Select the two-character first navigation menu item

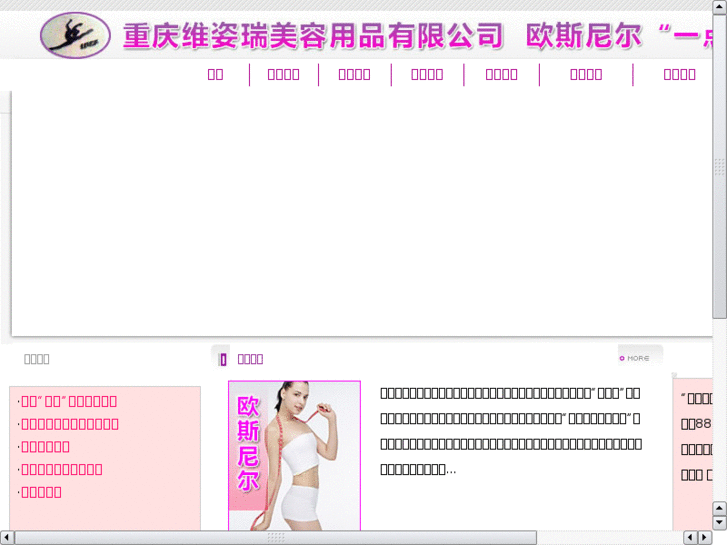point(215,74)
